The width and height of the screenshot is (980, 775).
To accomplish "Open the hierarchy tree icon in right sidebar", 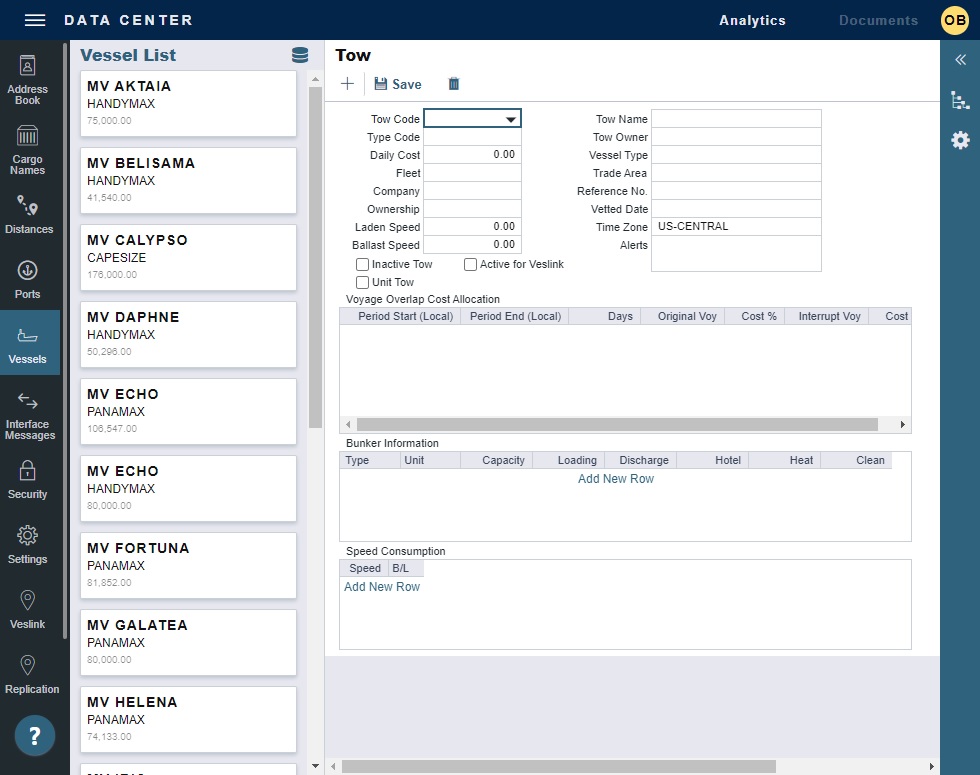I will click(960, 100).
